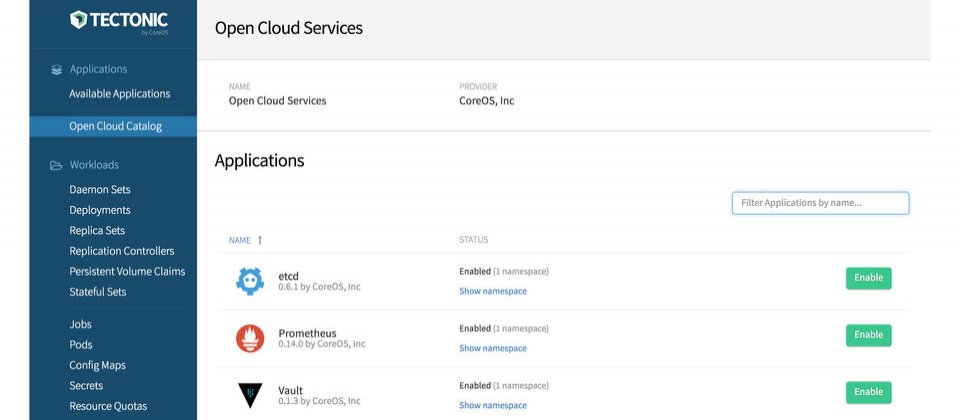This screenshot has height=420, width=960.
Task: Enable the etcd application
Action: pyautogui.click(x=868, y=278)
